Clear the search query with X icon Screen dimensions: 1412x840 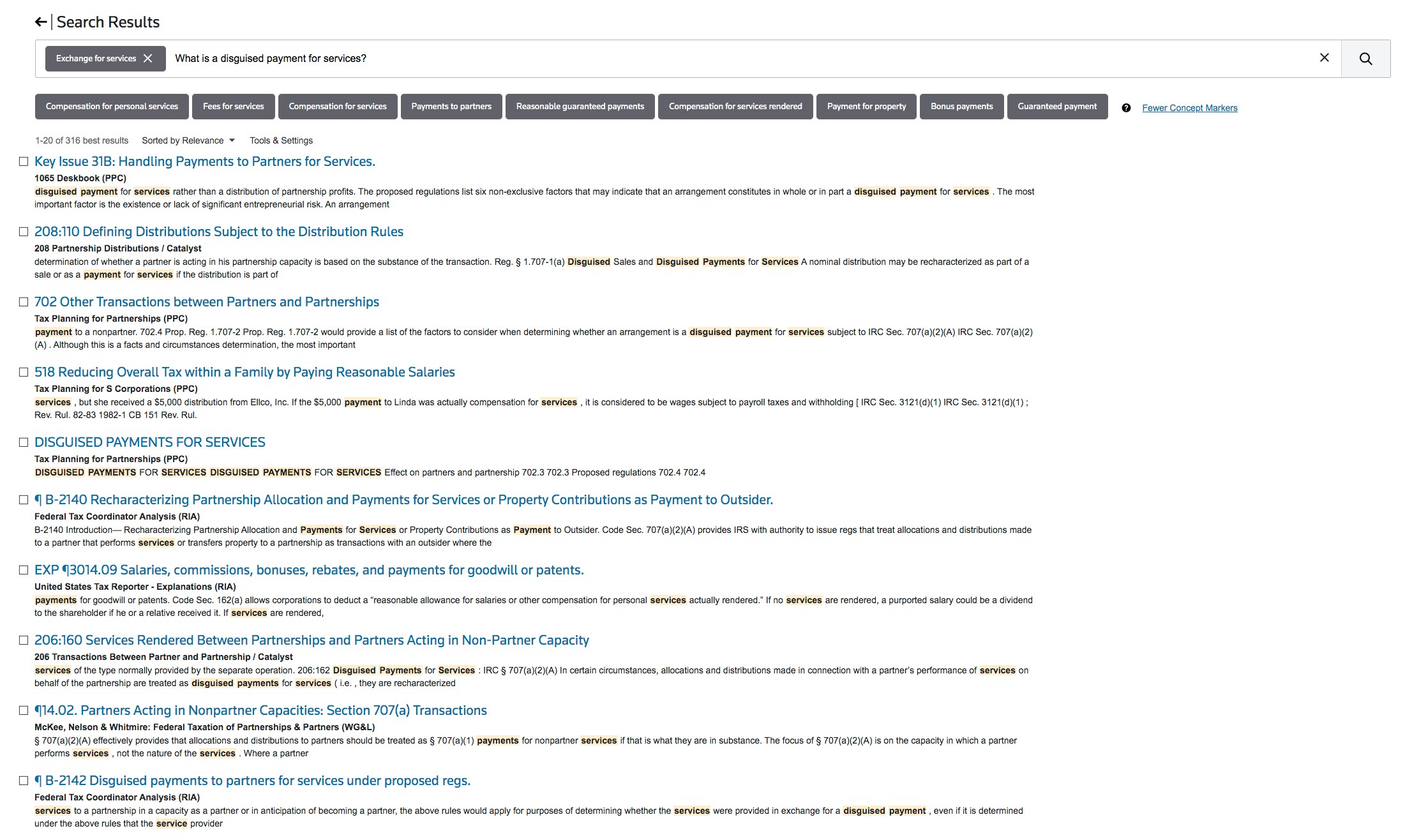click(1325, 58)
